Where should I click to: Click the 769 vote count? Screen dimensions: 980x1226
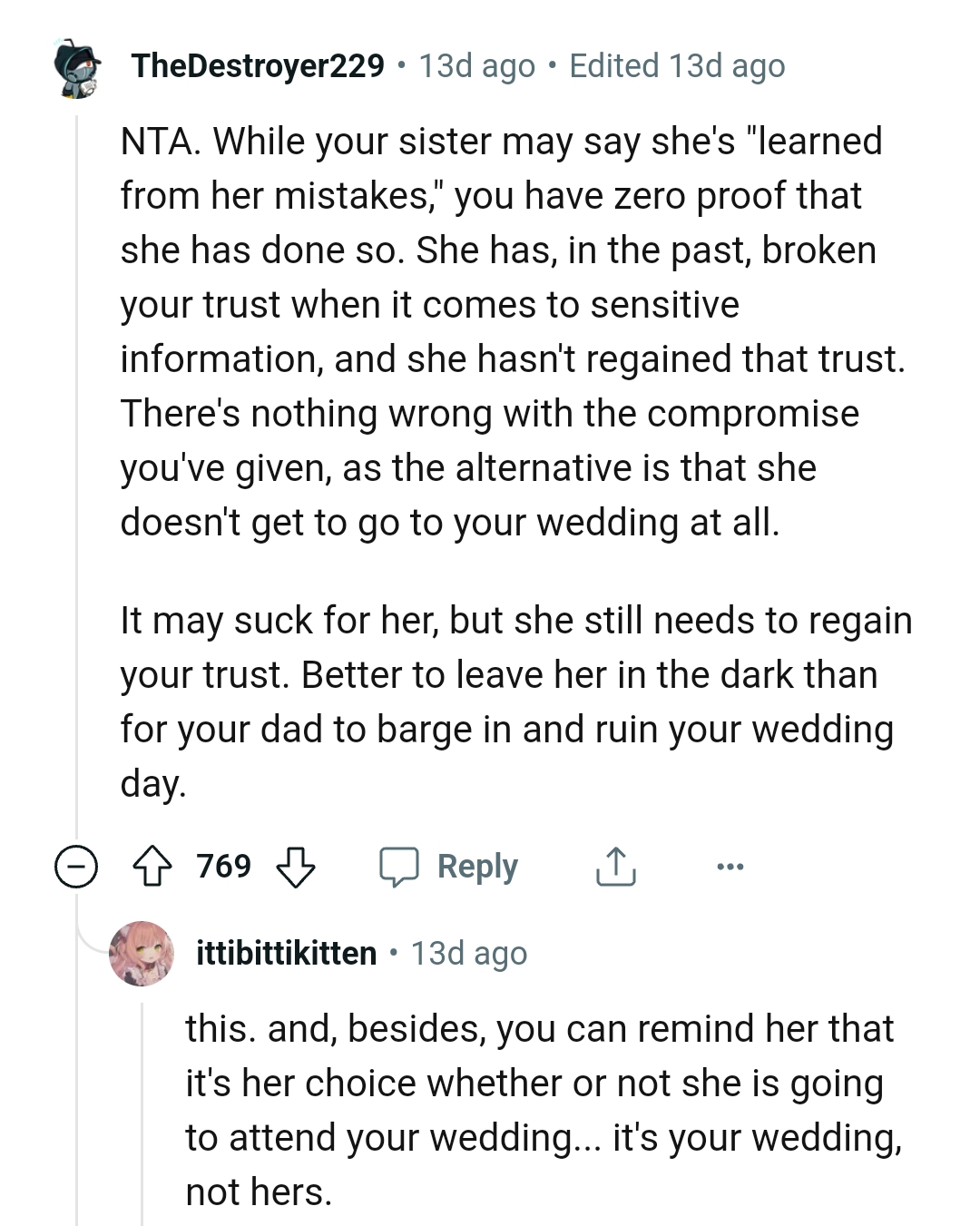(223, 867)
